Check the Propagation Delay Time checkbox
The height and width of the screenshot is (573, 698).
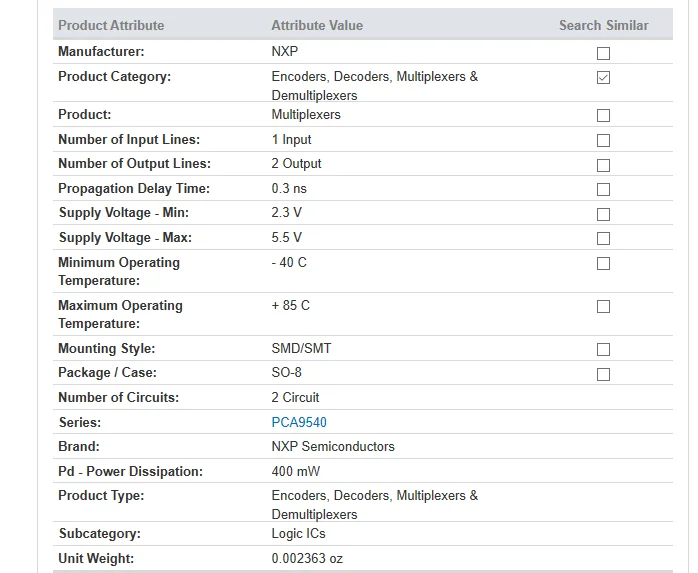click(x=603, y=190)
